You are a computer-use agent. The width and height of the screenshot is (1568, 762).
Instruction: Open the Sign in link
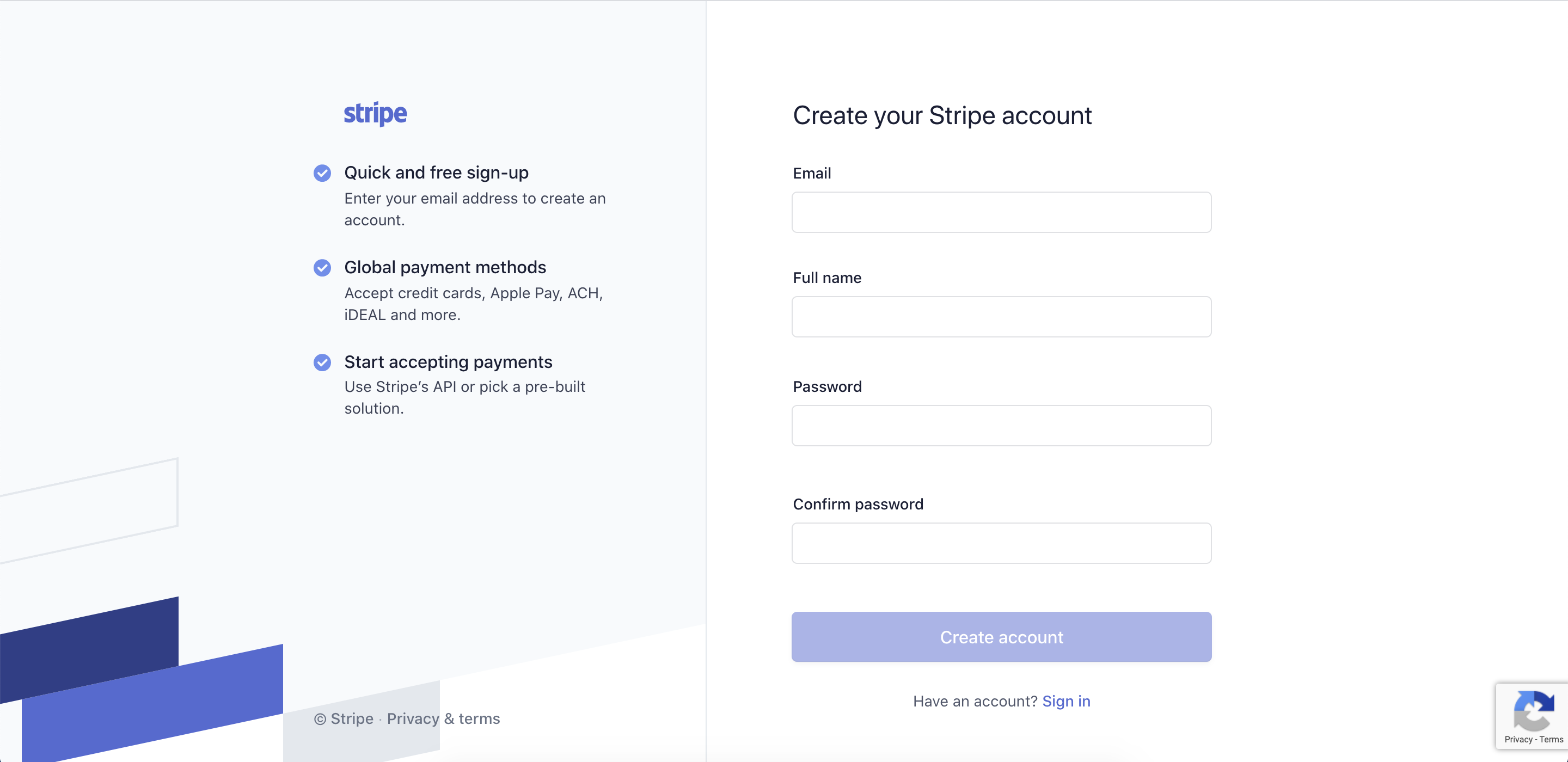point(1066,702)
